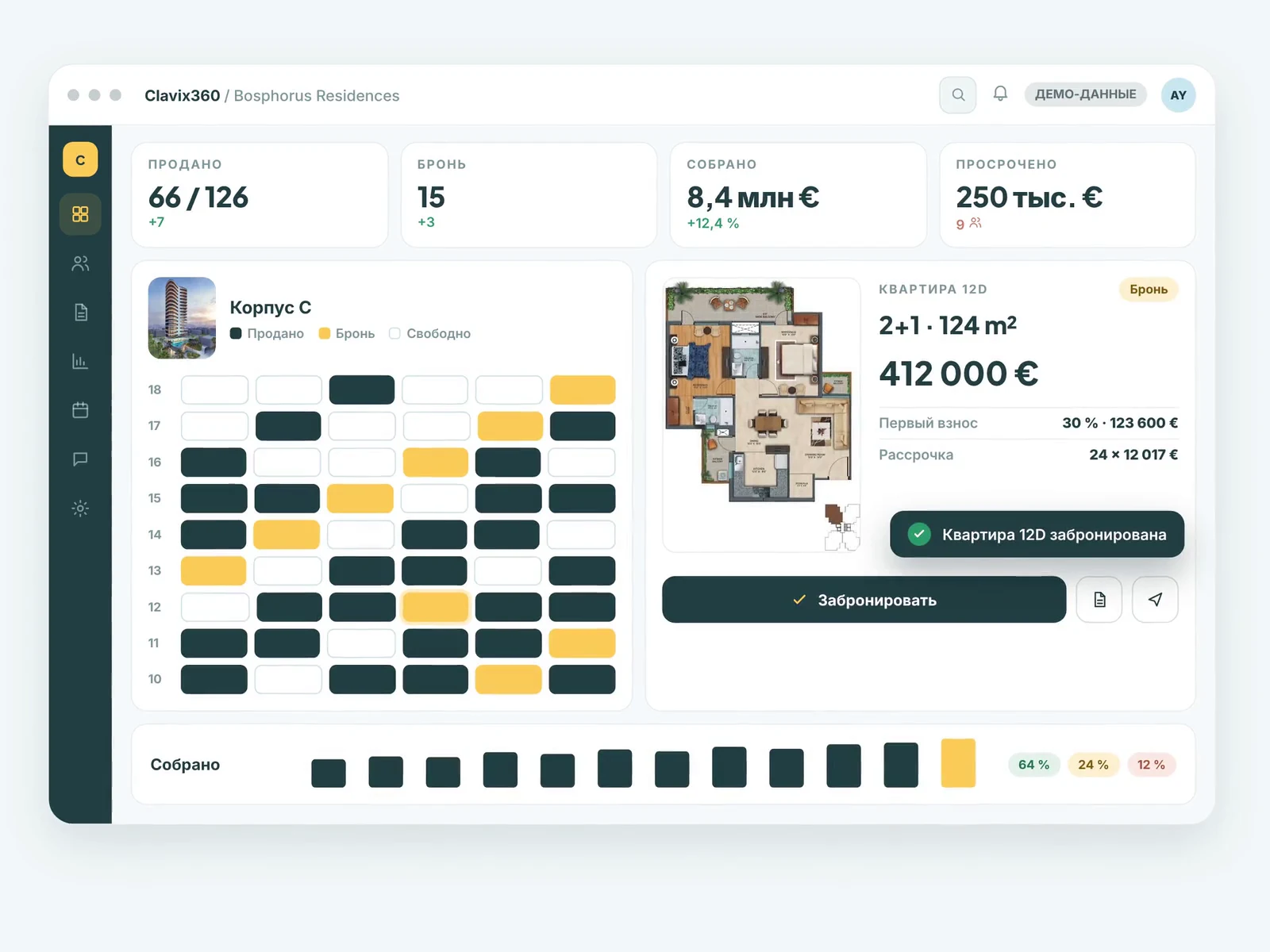Open the settings gear icon in sidebar

tap(80, 509)
